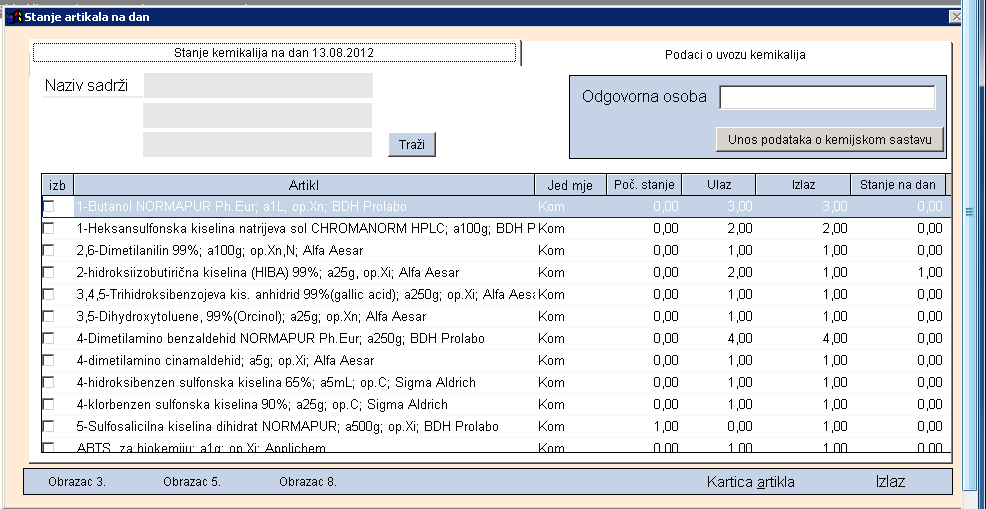Select 4-Dimetilamino benzaldehid NORMAPUR article

(280, 338)
